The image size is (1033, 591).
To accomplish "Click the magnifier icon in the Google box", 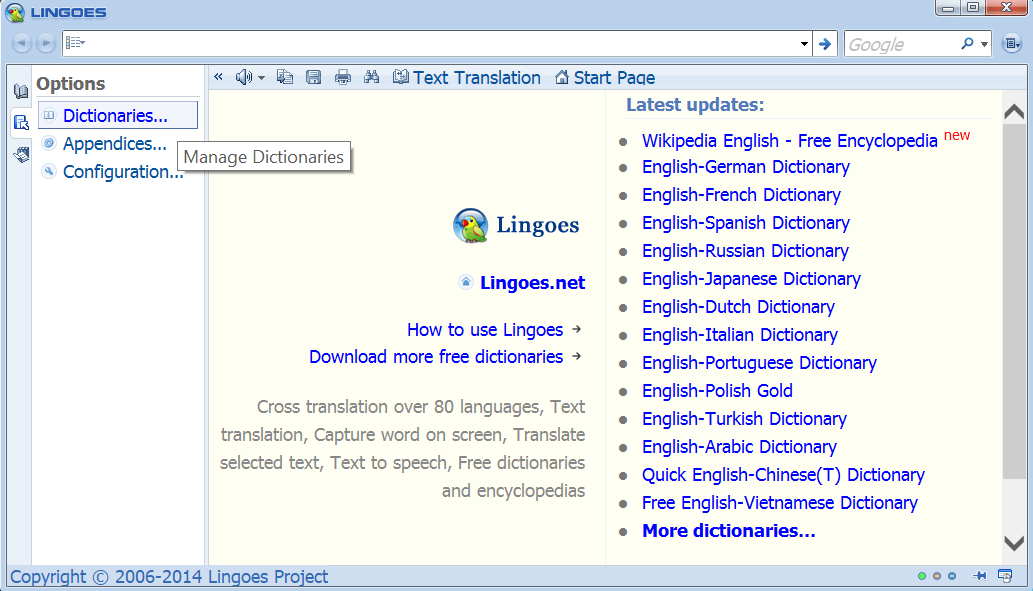I will pos(967,43).
